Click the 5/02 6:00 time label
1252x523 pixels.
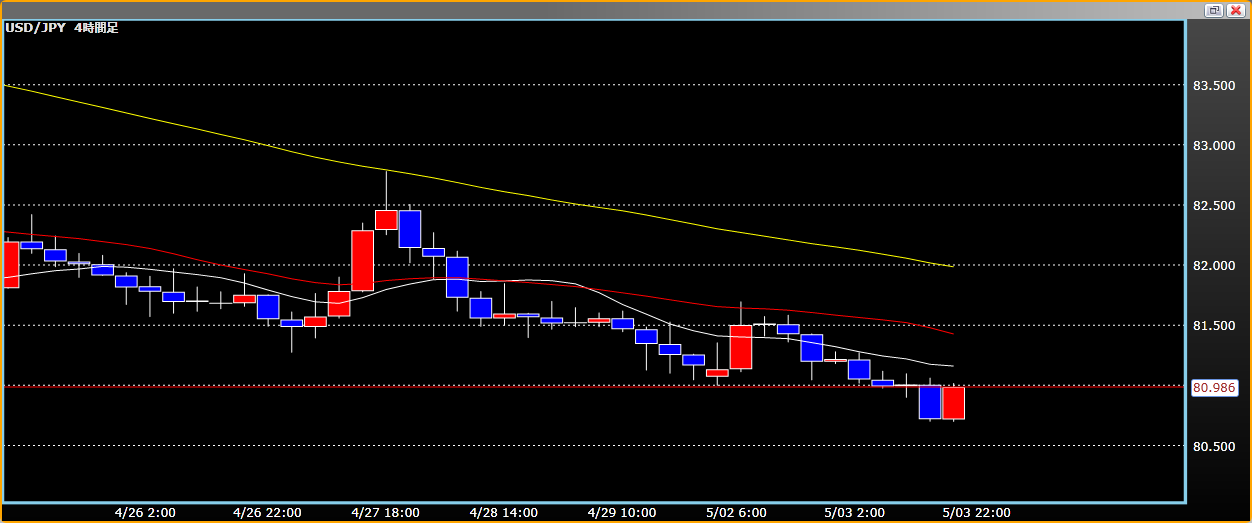click(x=737, y=512)
